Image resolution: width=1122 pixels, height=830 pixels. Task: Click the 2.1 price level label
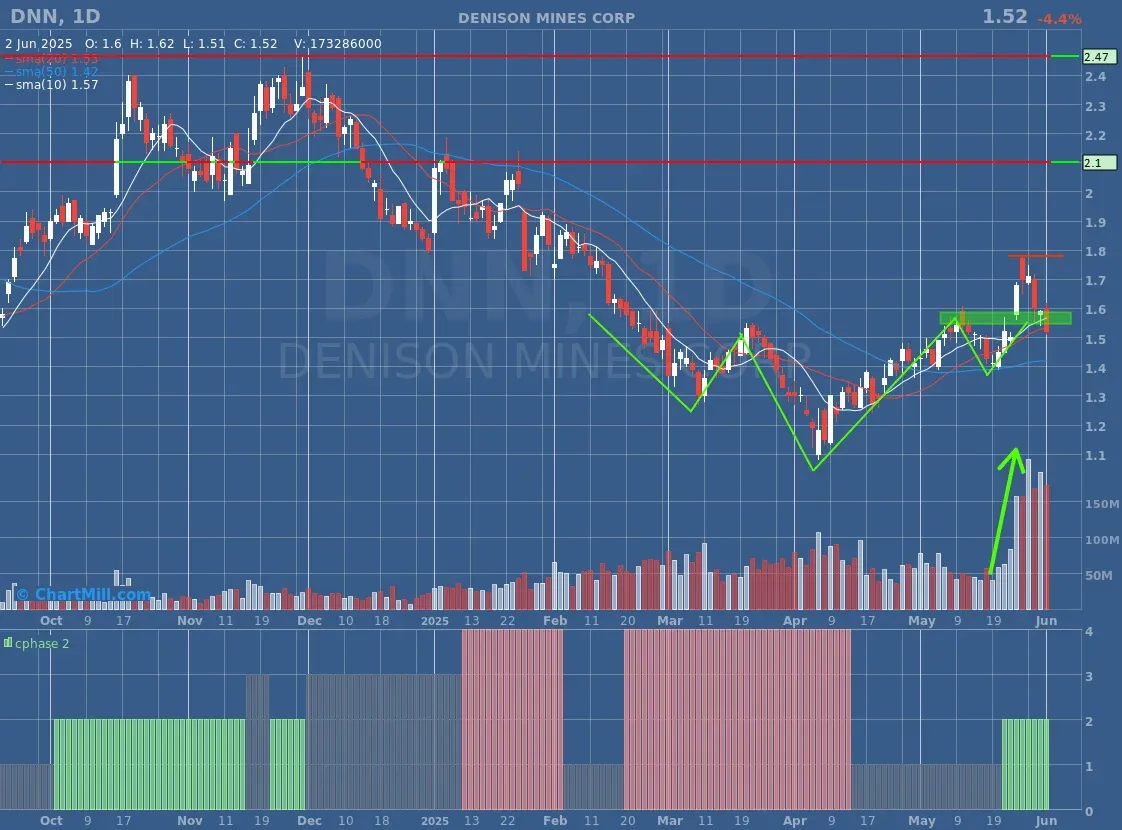click(x=1098, y=163)
